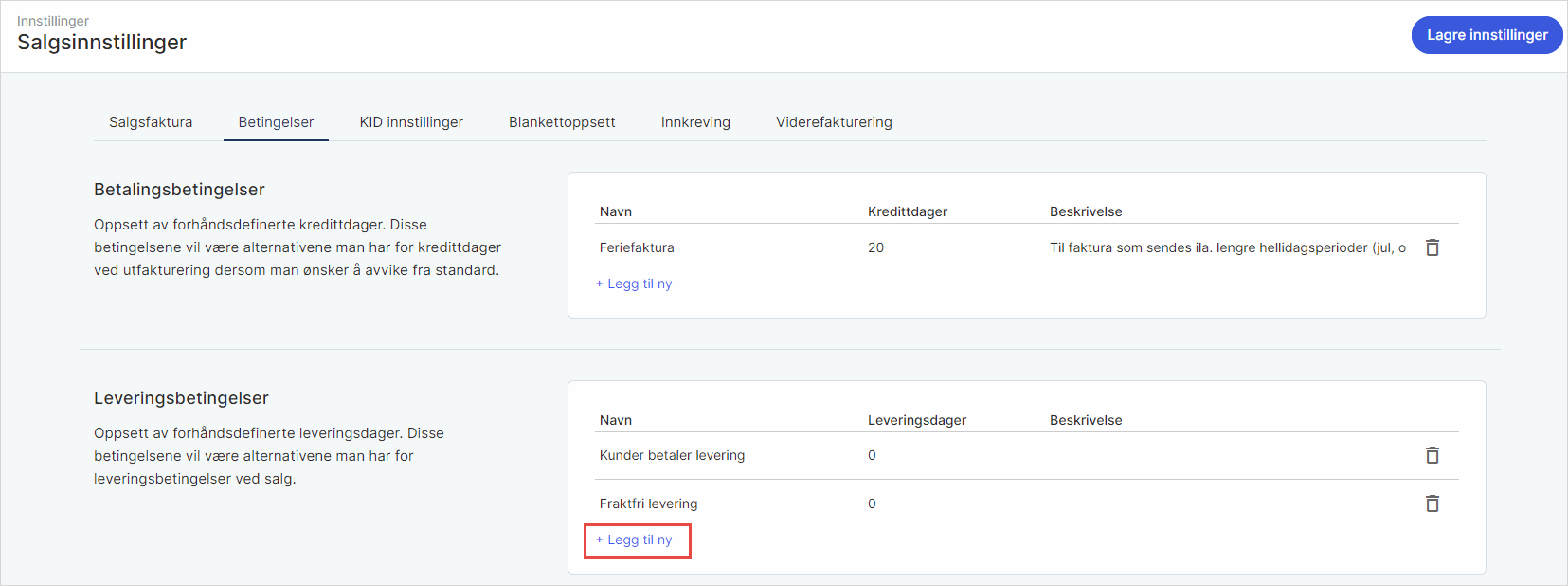Click the Kredittdager value 20

875,247
